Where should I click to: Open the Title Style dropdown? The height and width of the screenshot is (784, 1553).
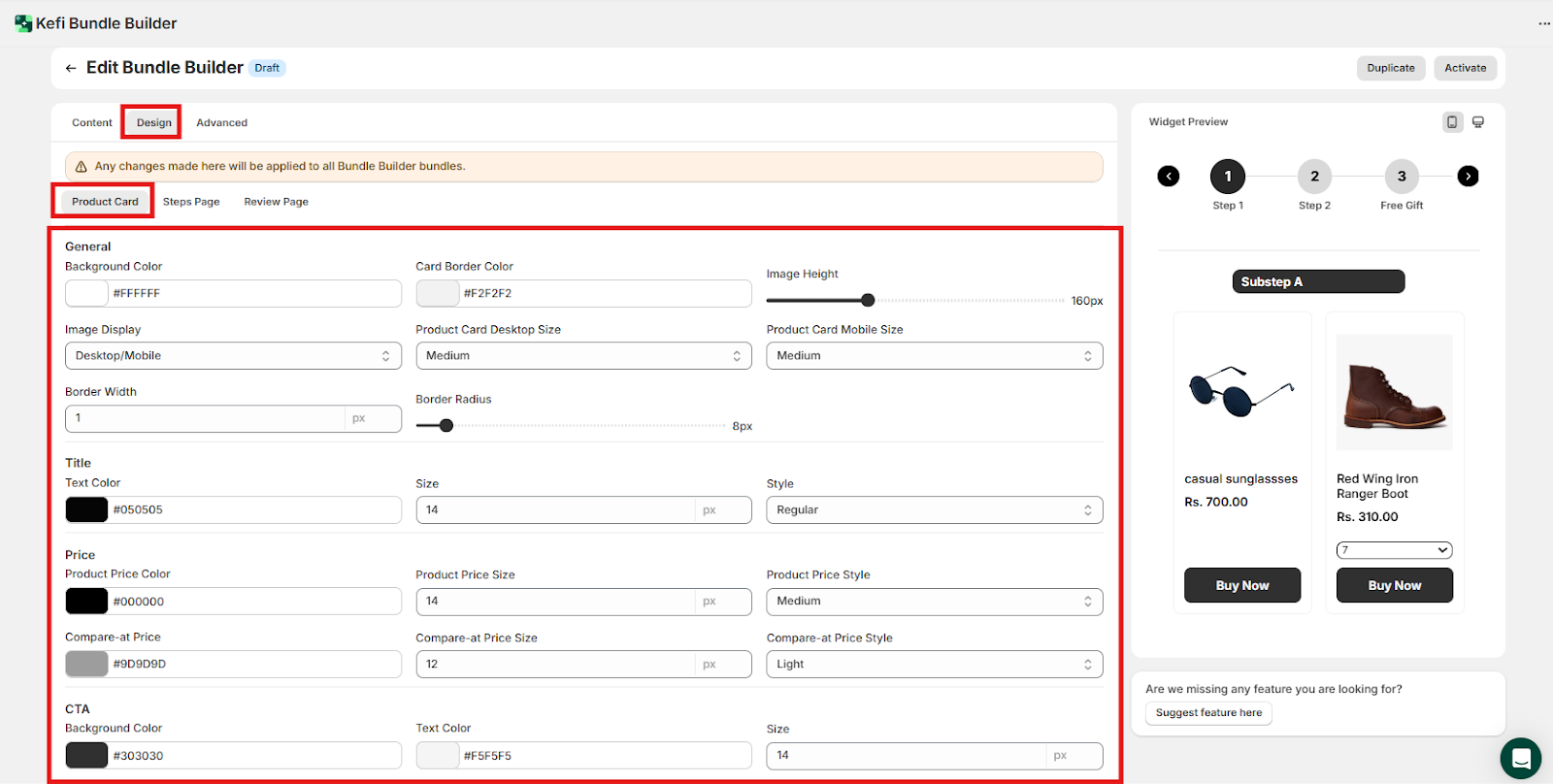[934, 510]
